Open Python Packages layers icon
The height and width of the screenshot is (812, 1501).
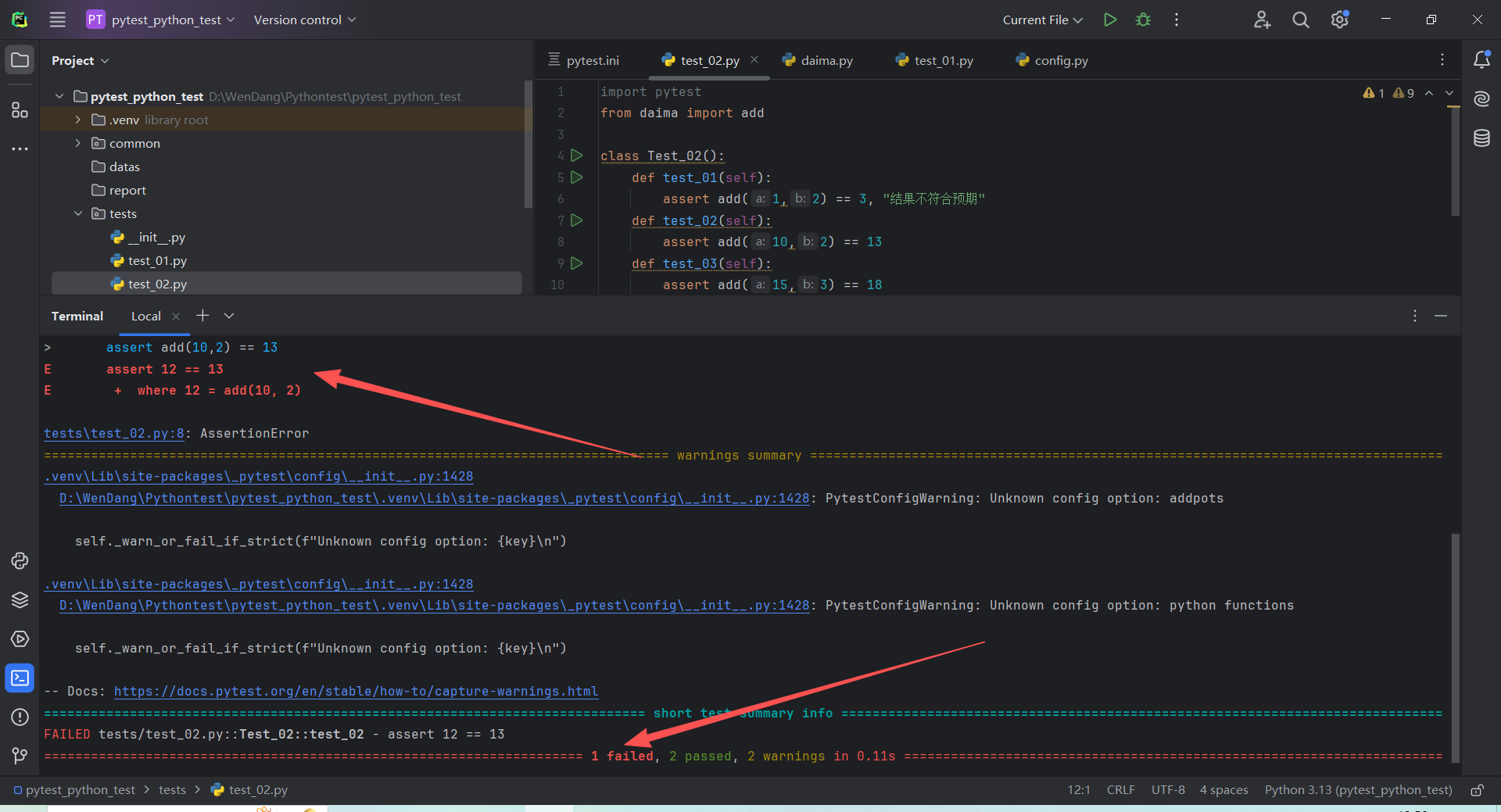tap(20, 600)
